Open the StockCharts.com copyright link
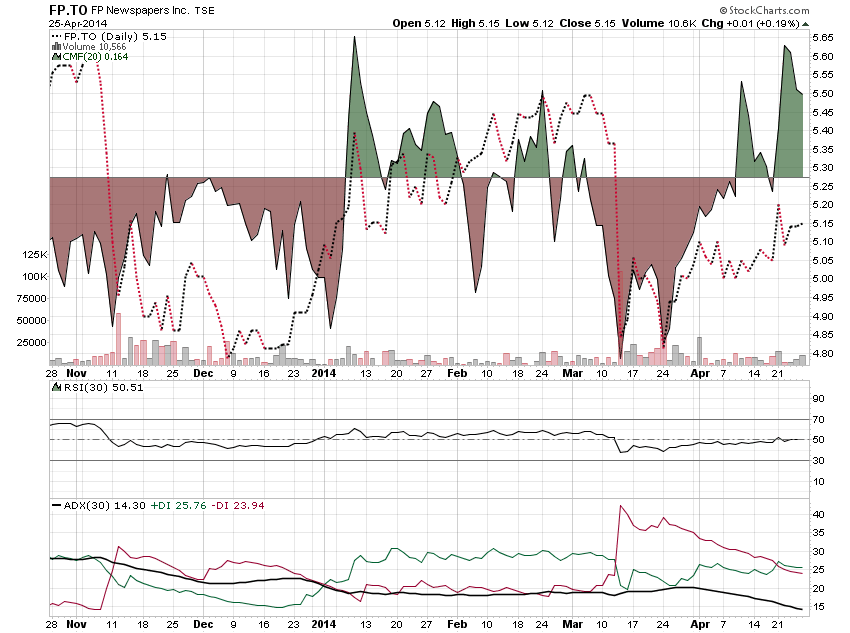This screenshot has width=850, height=633. (x=764, y=10)
